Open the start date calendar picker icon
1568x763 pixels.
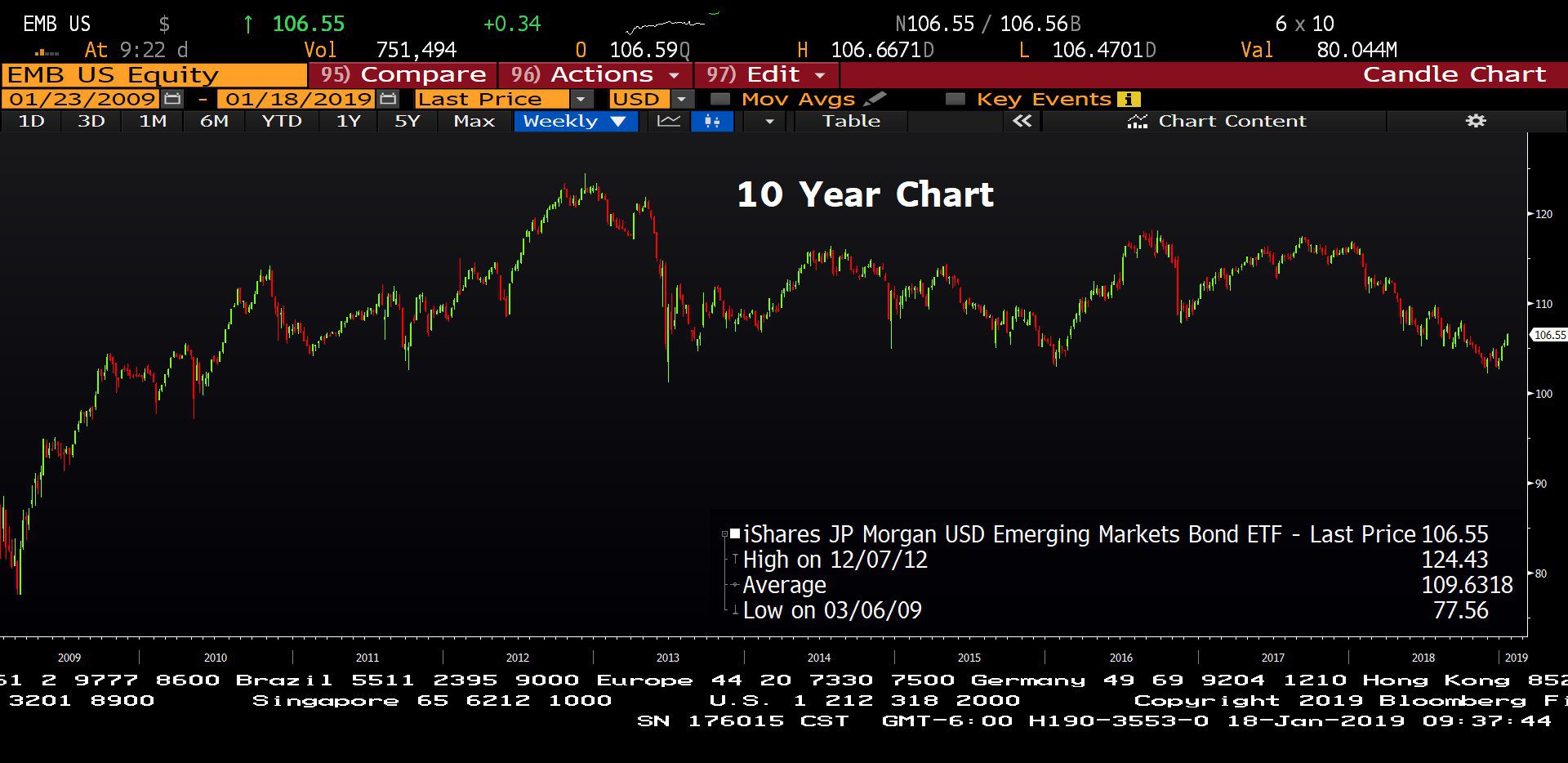(172, 99)
